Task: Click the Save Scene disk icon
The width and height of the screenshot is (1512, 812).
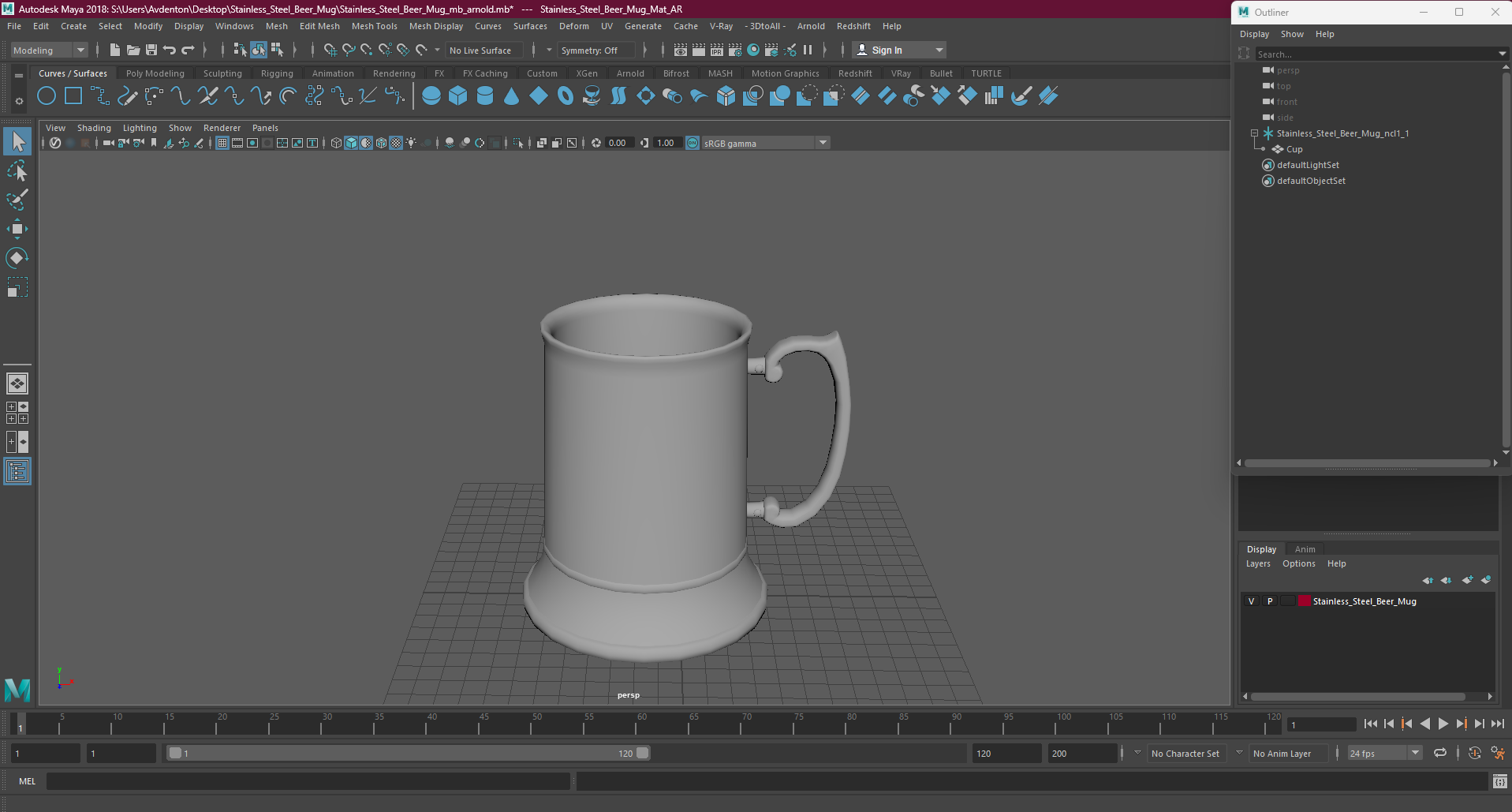Action: click(x=151, y=50)
